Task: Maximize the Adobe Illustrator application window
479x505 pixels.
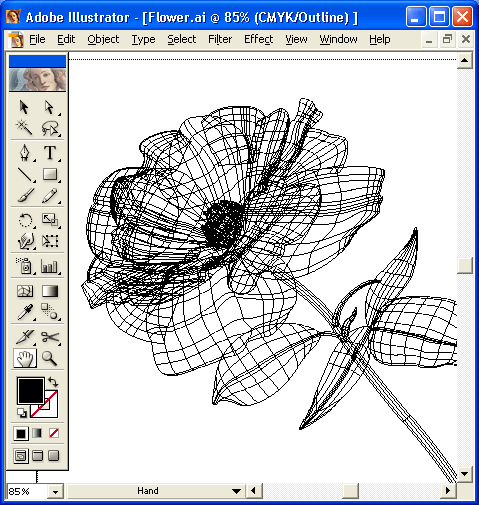Action: click(439, 17)
